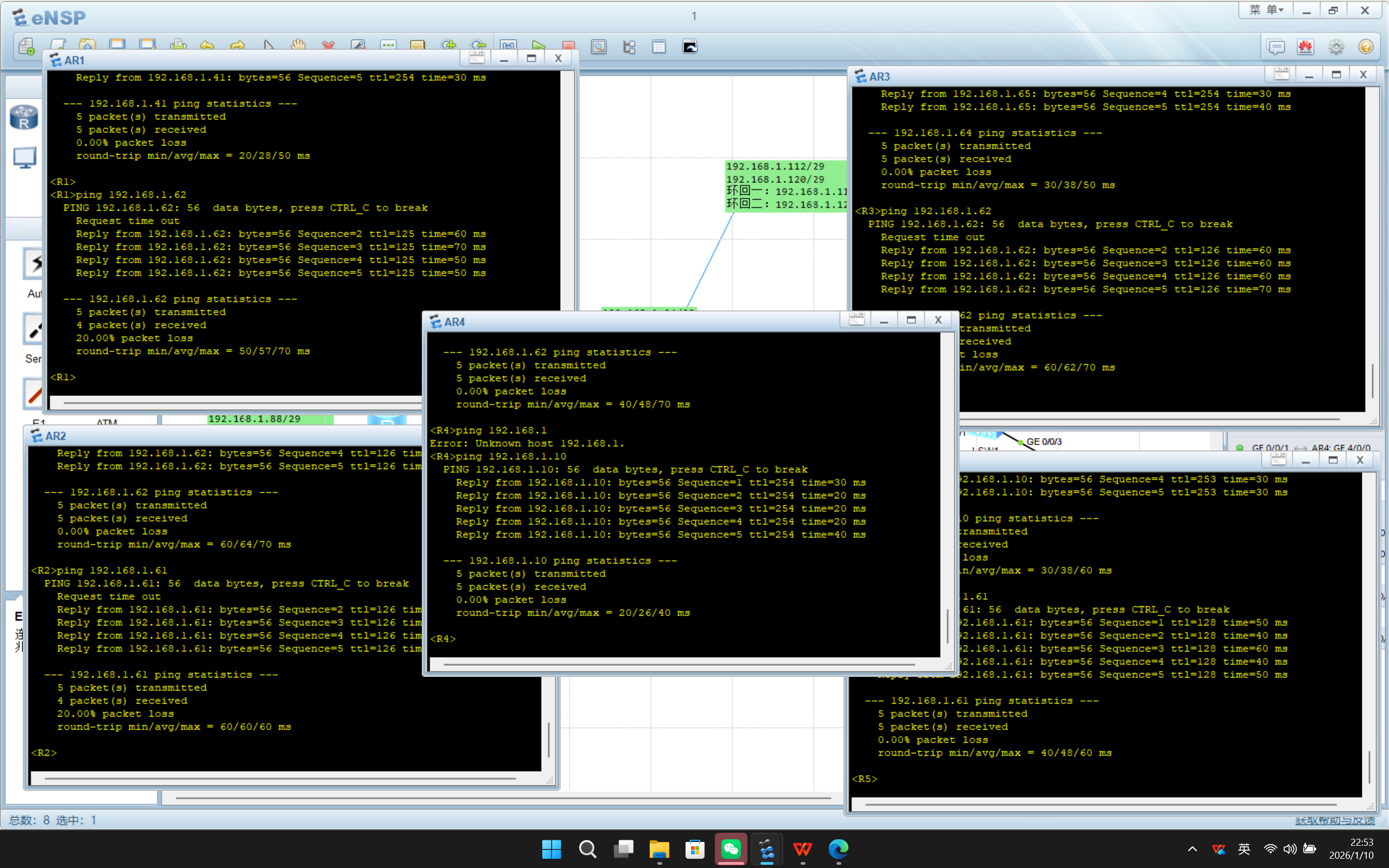Select the router device category icon
The height and width of the screenshot is (868, 1389).
tap(24, 118)
